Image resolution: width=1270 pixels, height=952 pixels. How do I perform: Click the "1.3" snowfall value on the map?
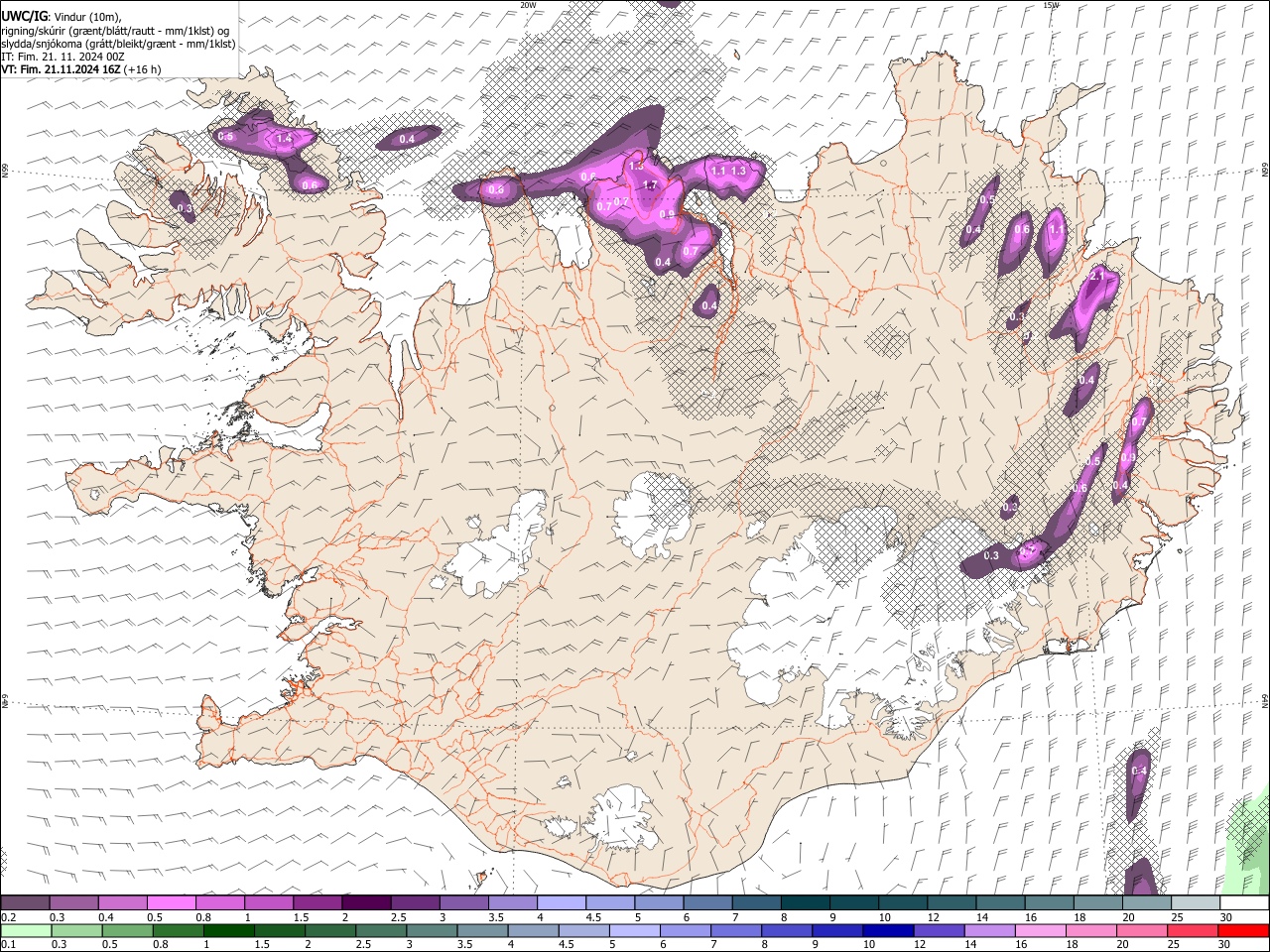point(738,171)
